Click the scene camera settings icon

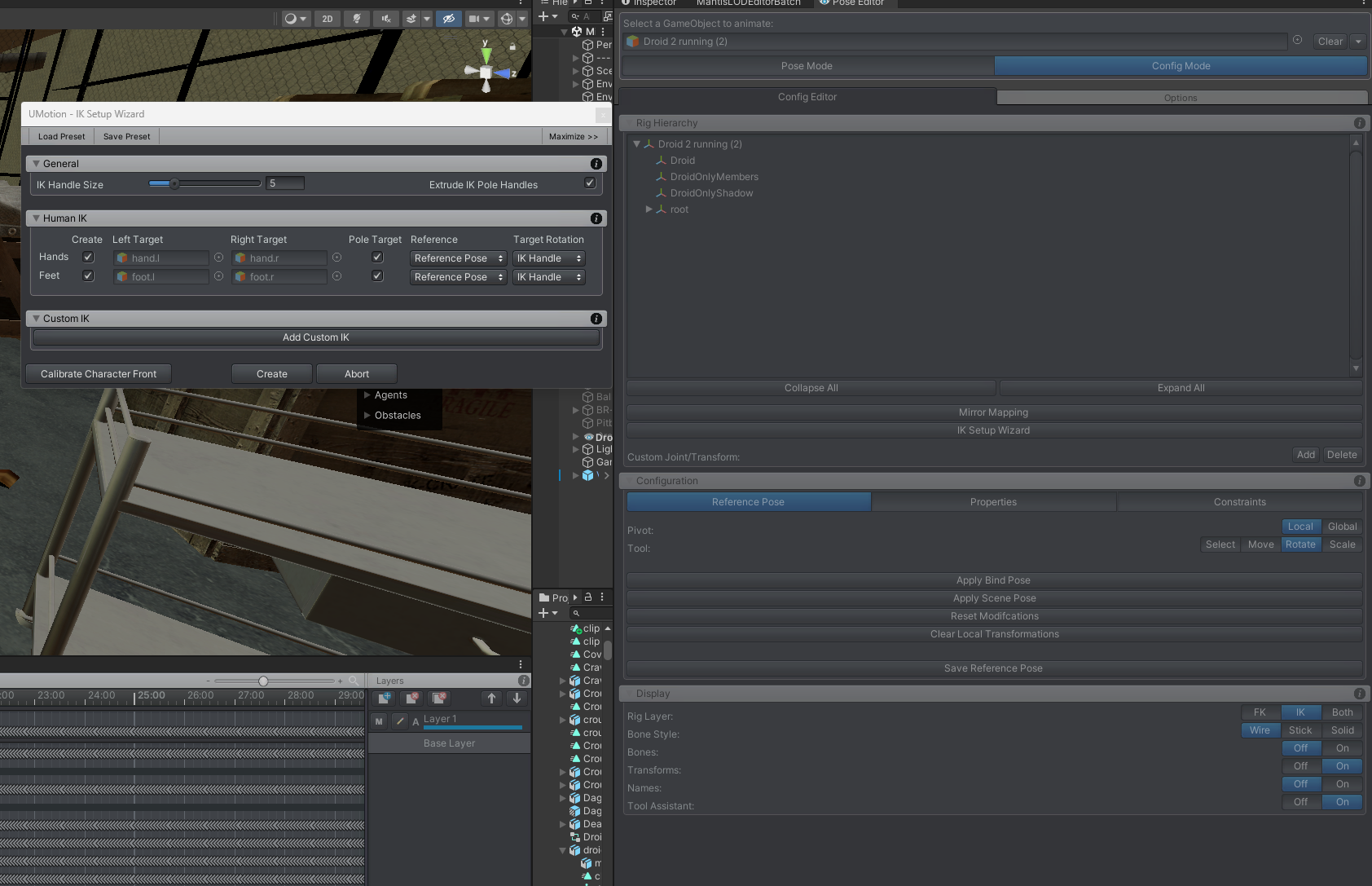pos(473,19)
